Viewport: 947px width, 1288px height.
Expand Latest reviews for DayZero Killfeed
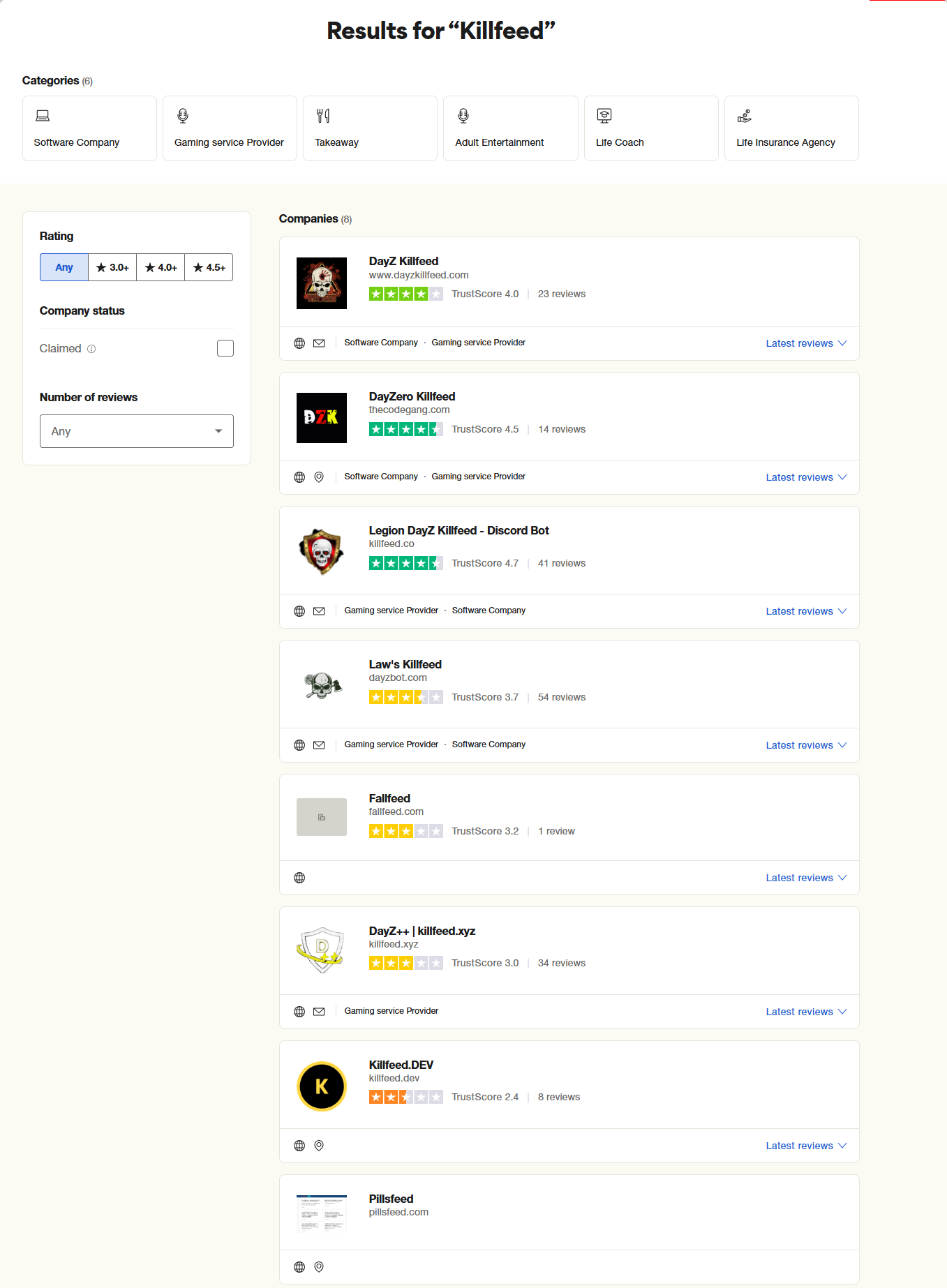(x=806, y=477)
